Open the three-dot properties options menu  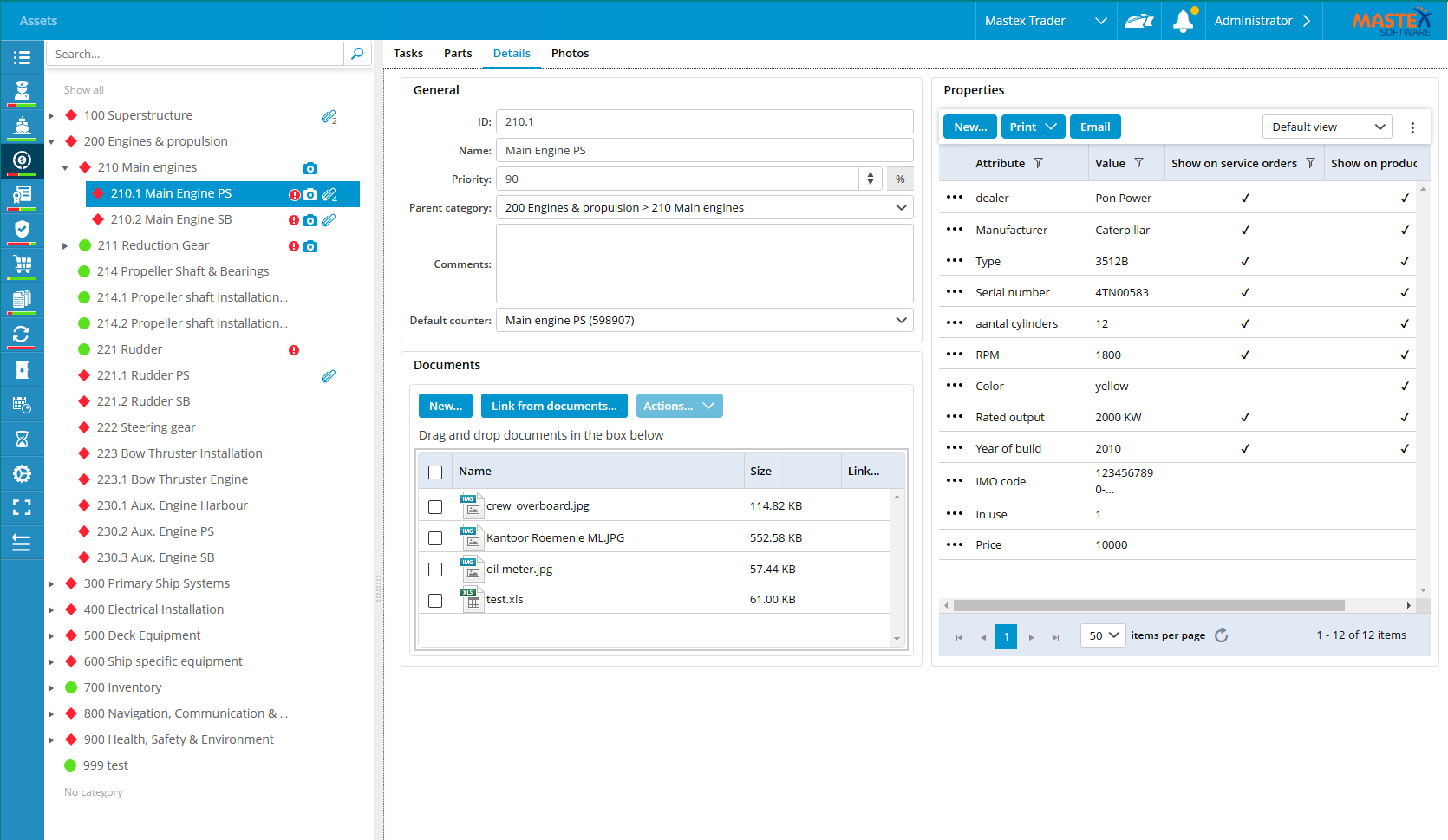click(1412, 127)
